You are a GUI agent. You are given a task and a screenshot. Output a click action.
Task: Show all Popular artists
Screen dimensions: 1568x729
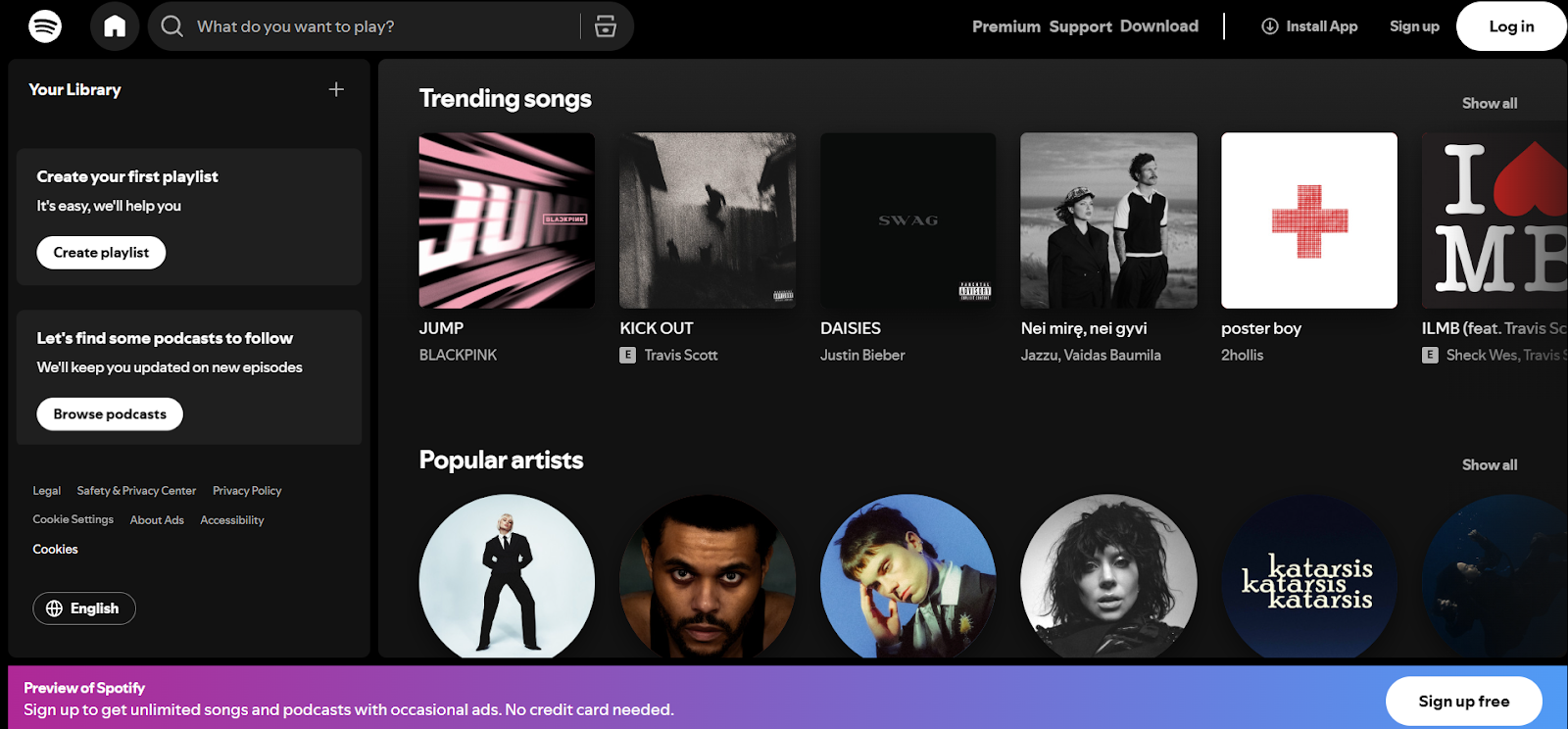tap(1490, 464)
